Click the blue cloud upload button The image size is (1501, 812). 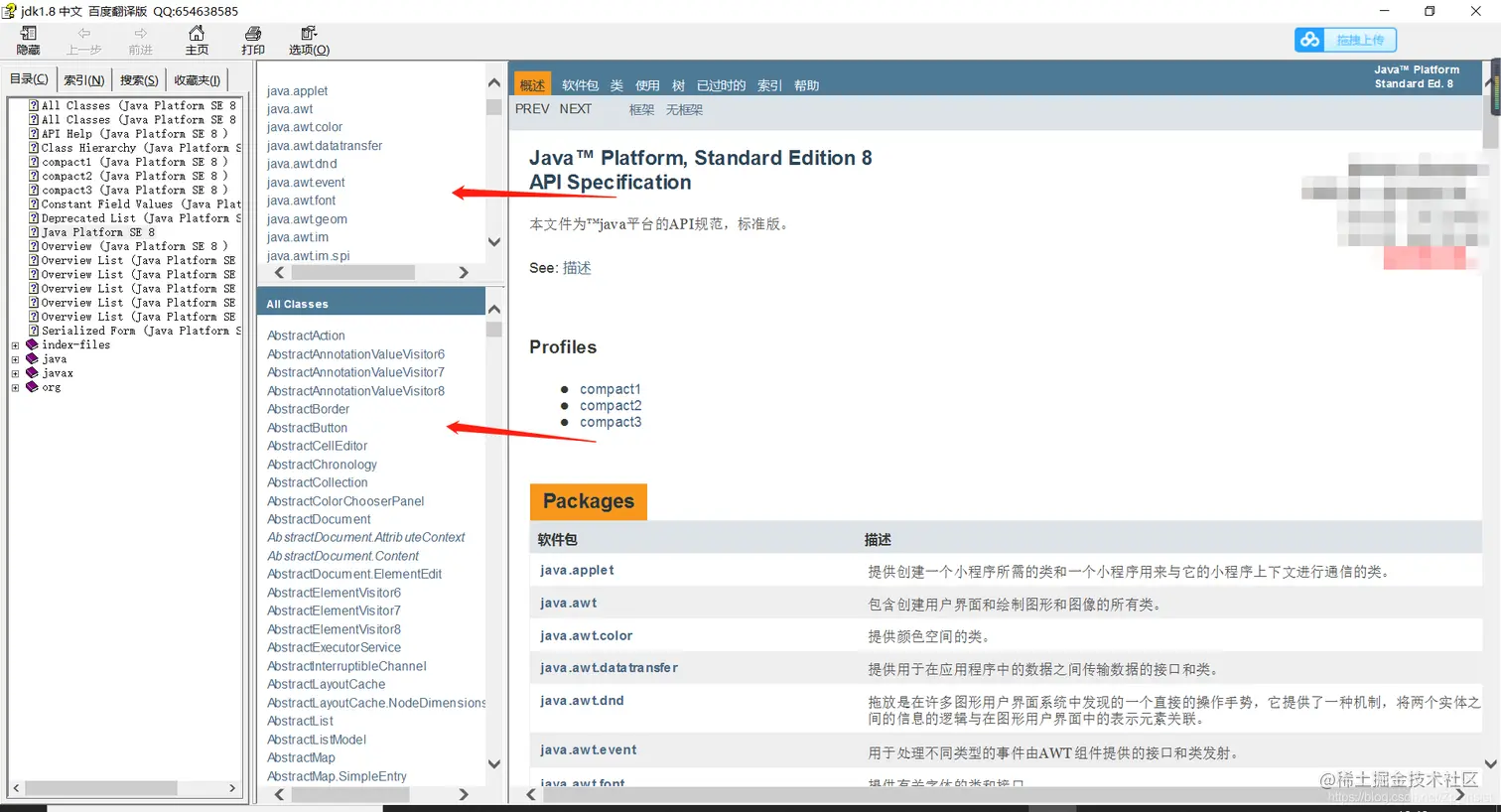point(1345,40)
